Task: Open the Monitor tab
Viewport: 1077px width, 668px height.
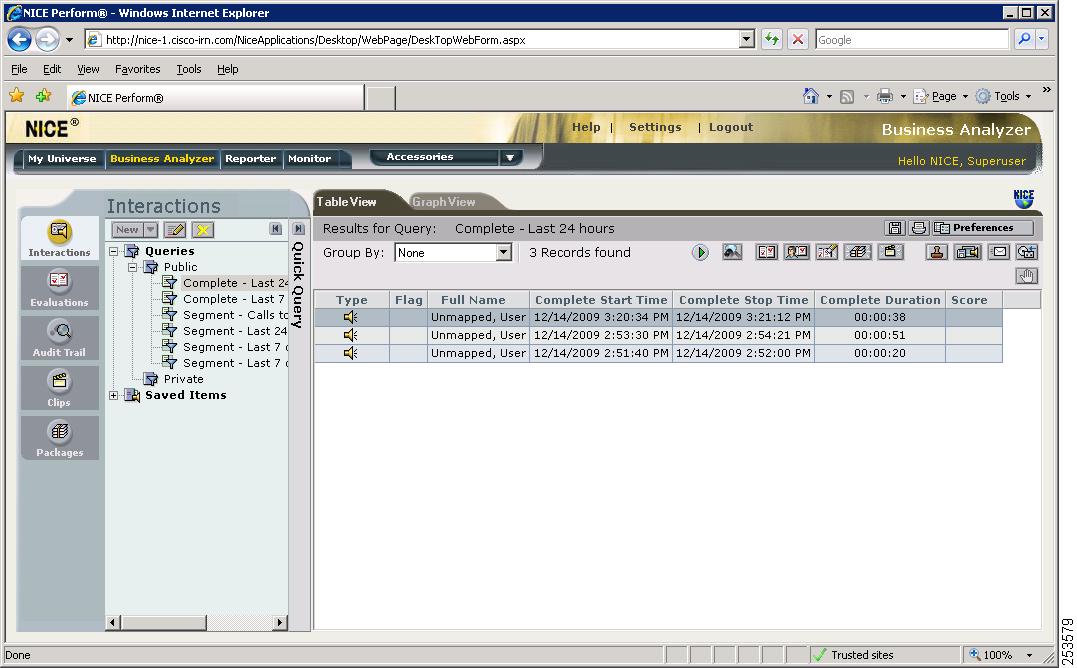Action: point(309,159)
